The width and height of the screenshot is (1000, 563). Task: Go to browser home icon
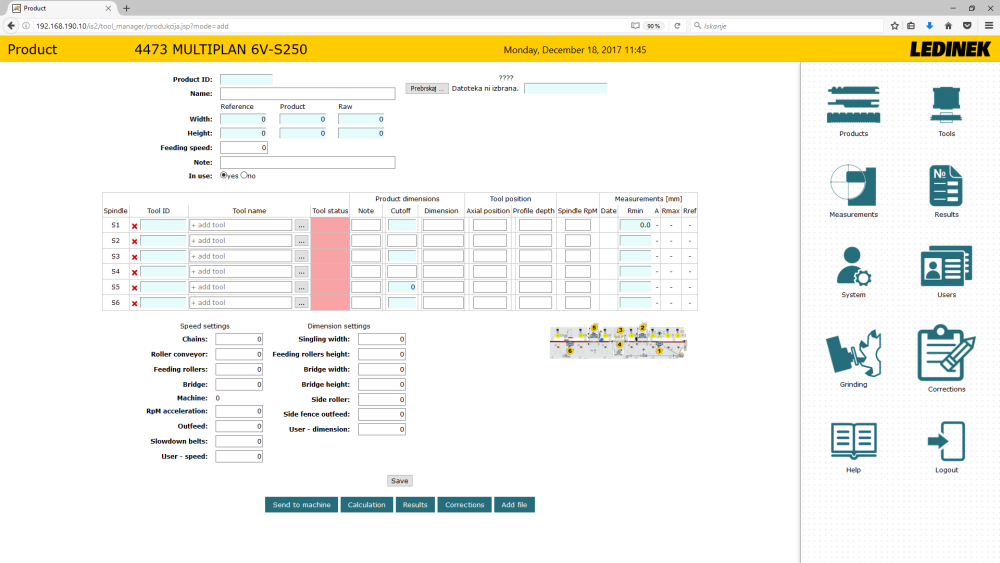pos(948,26)
